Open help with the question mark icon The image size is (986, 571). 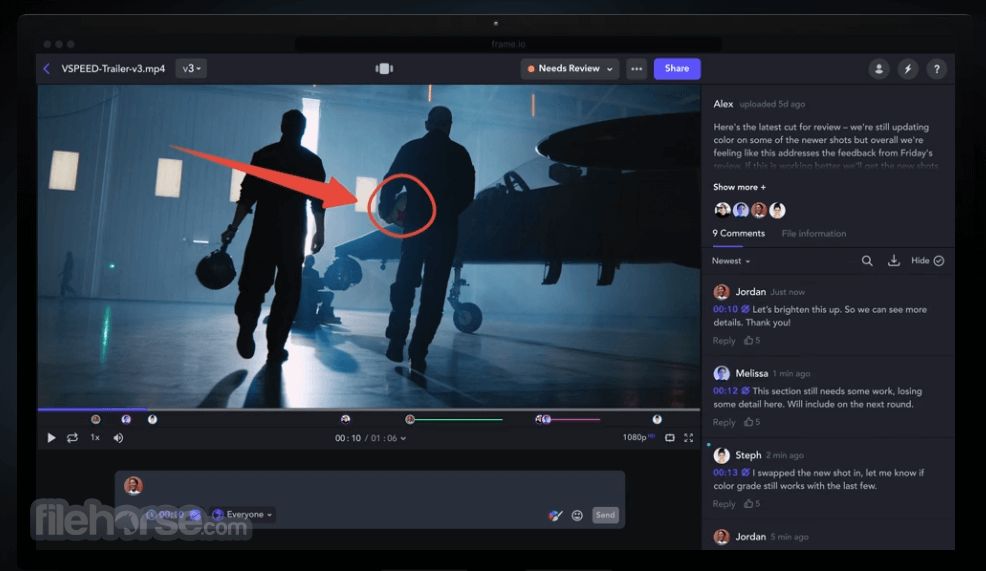(936, 69)
